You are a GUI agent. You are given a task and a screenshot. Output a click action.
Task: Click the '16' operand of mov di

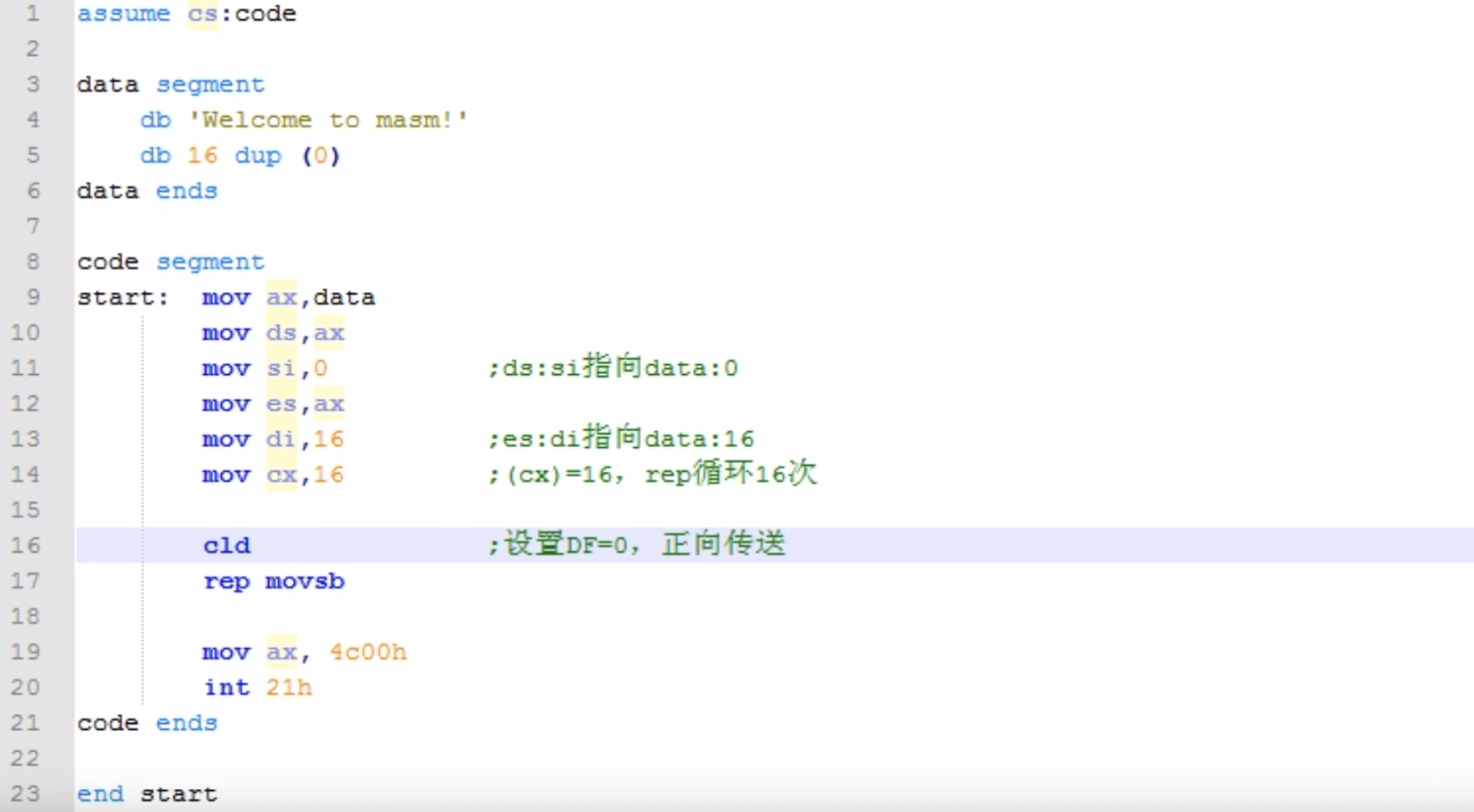(x=328, y=439)
